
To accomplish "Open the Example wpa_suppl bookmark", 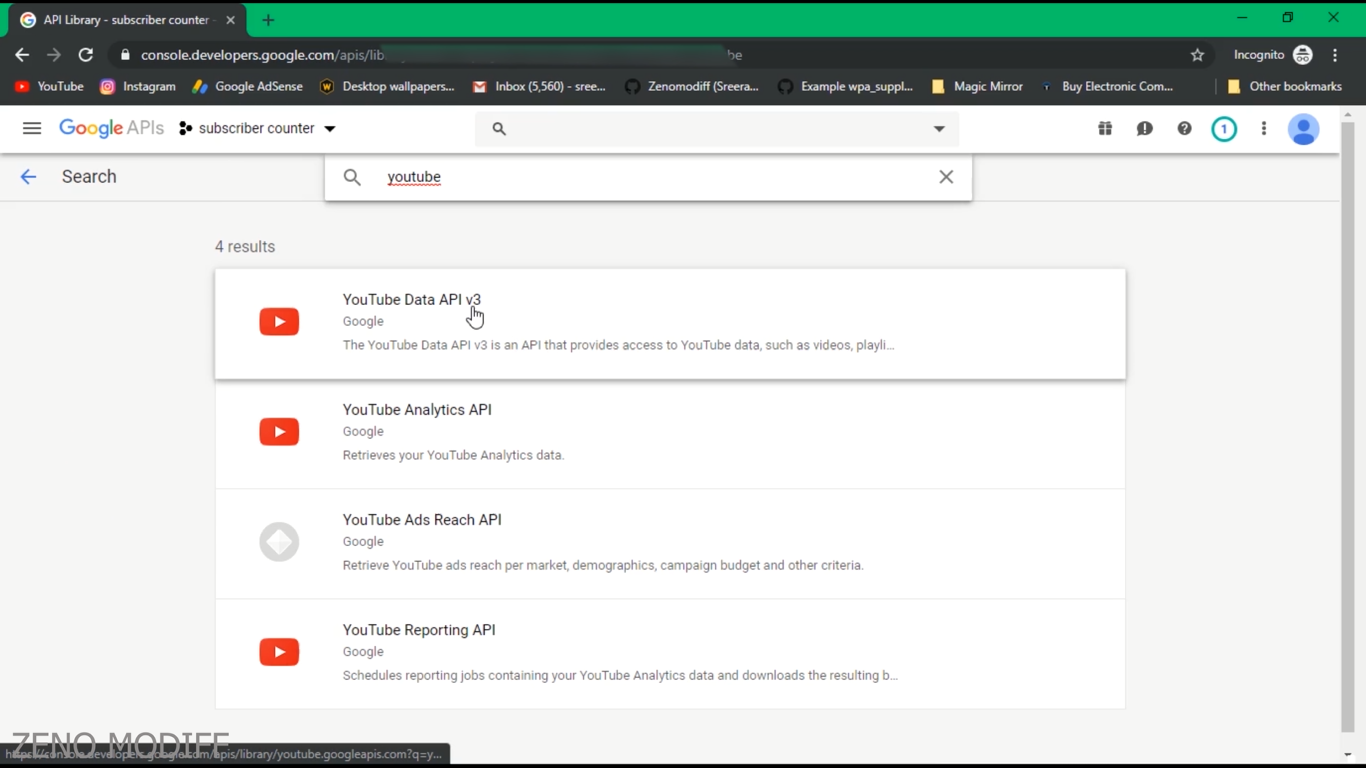I will (845, 87).
